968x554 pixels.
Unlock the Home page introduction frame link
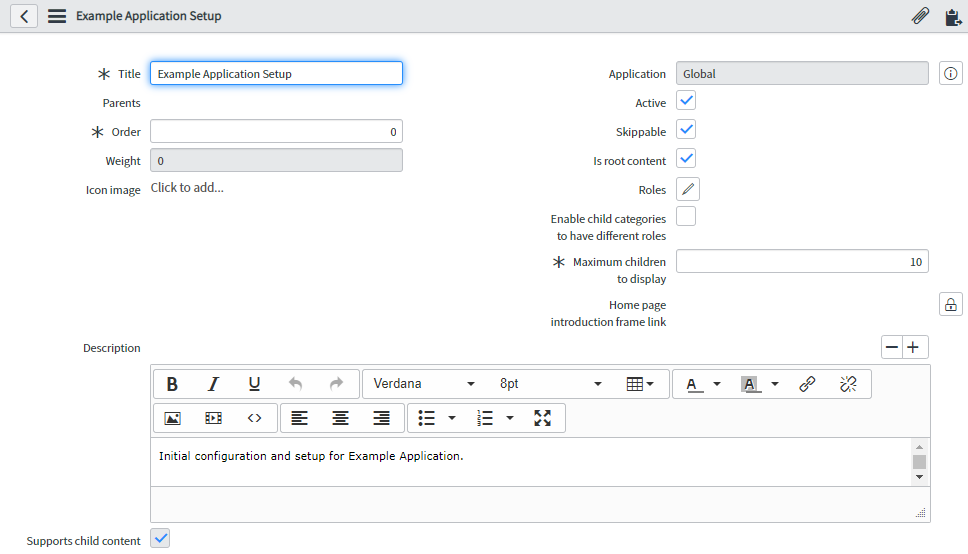tap(950, 305)
